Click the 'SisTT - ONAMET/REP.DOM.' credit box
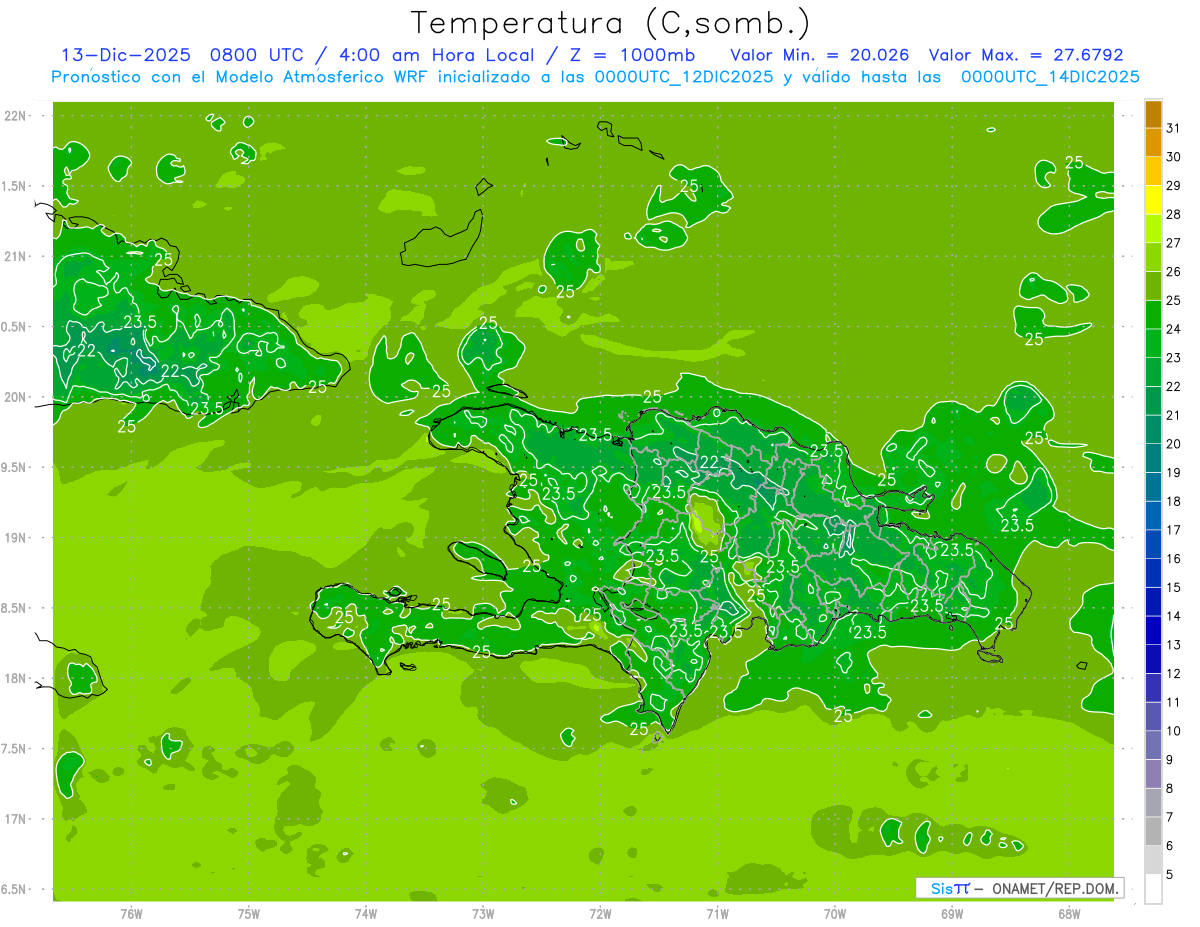The width and height of the screenshot is (1200, 927). point(1019,888)
